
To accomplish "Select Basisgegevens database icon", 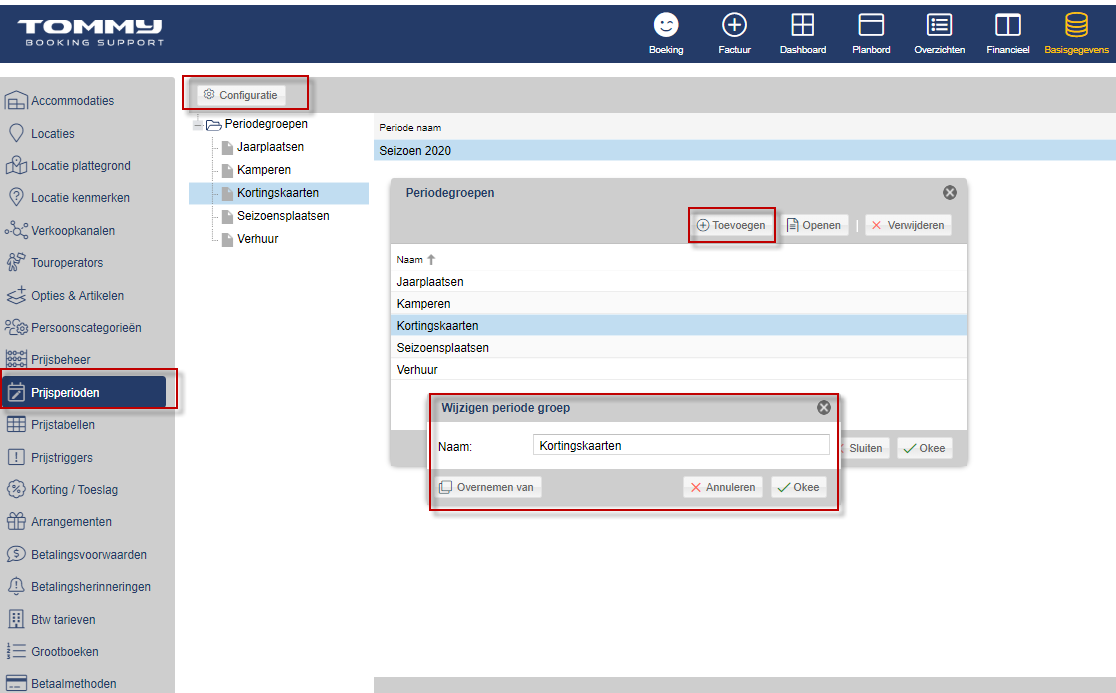I will 1076,26.
